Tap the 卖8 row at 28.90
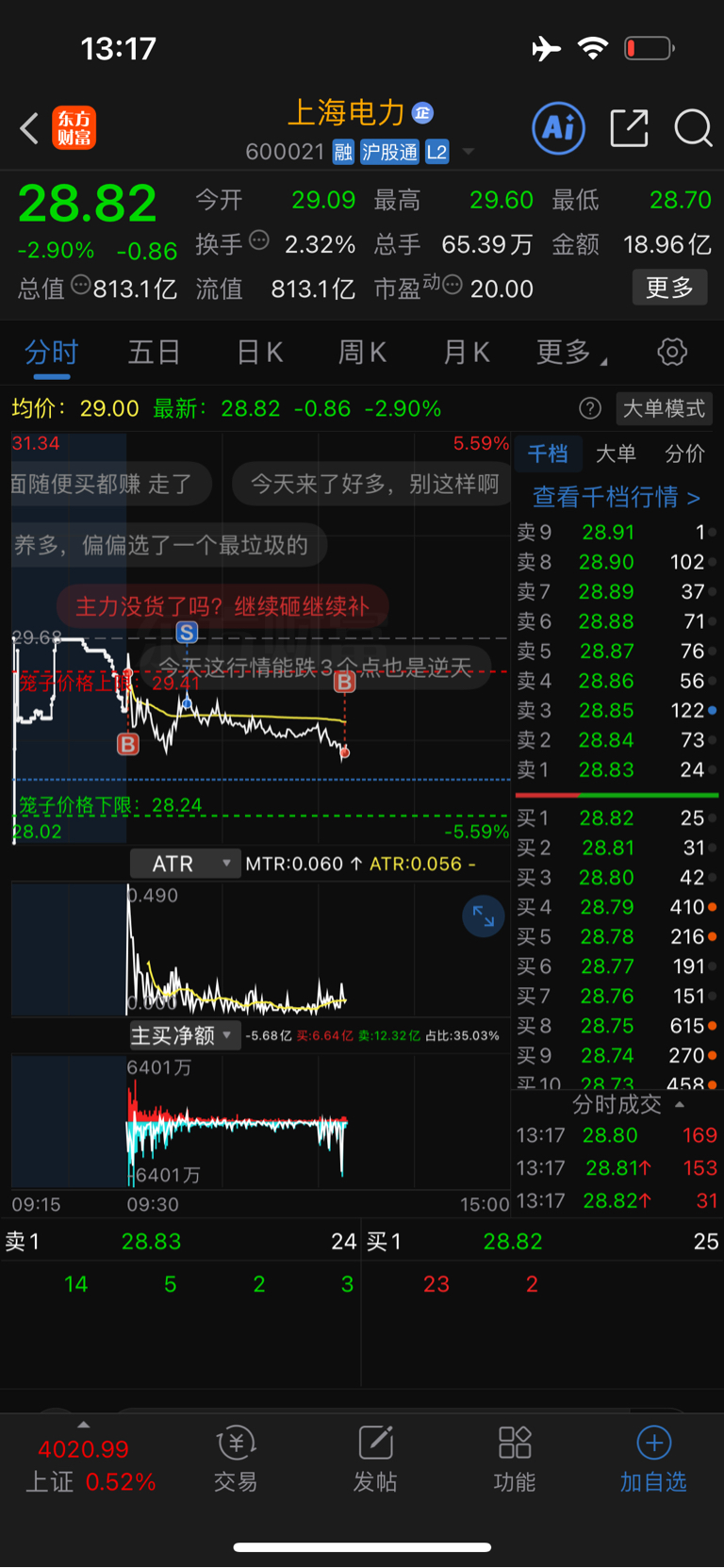Image resolution: width=724 pixels, height=1568 pixels. pyautogui.click(x=617, y=562)
